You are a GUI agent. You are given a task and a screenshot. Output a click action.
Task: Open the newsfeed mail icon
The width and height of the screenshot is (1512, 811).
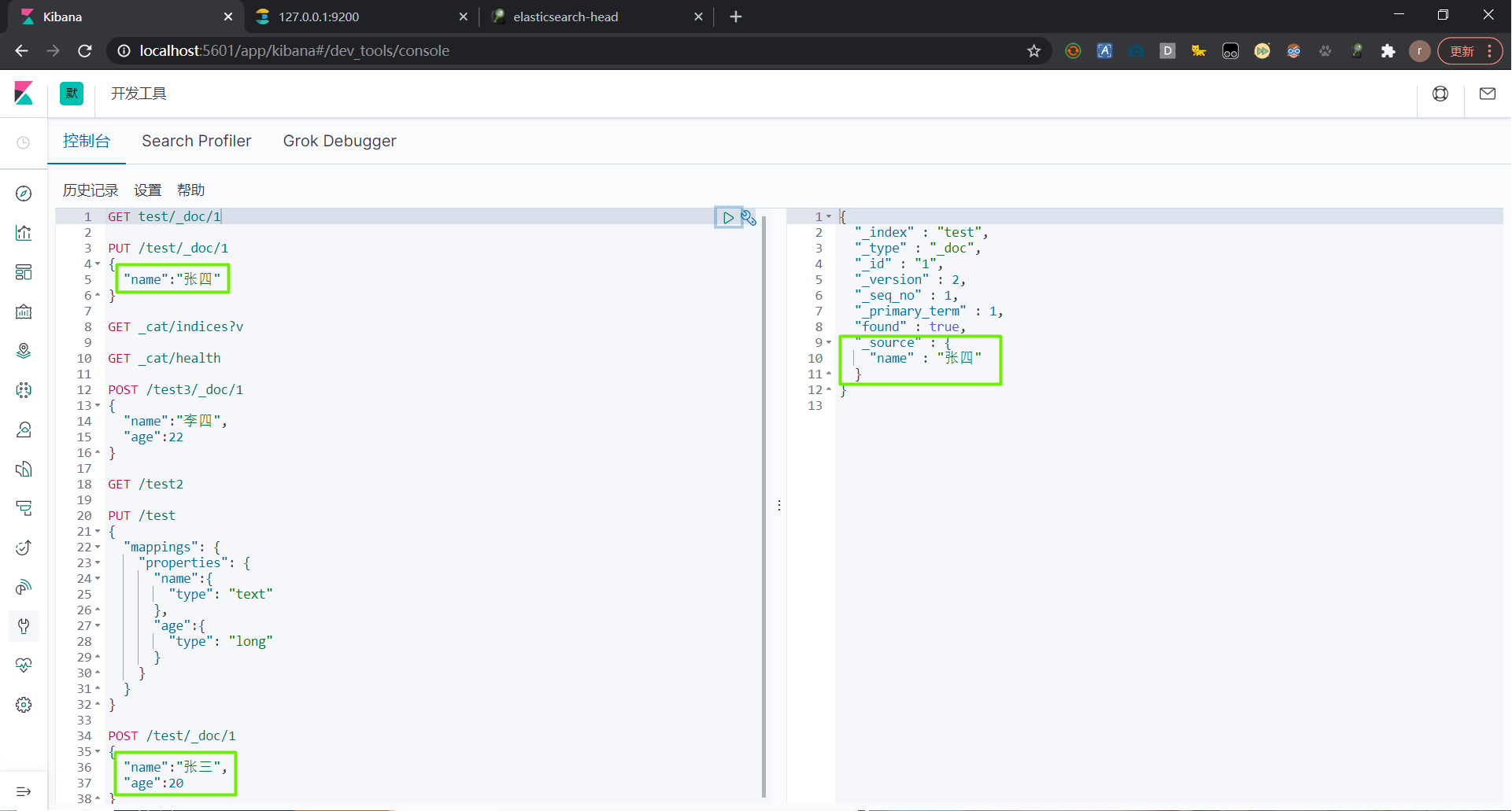1488,94
